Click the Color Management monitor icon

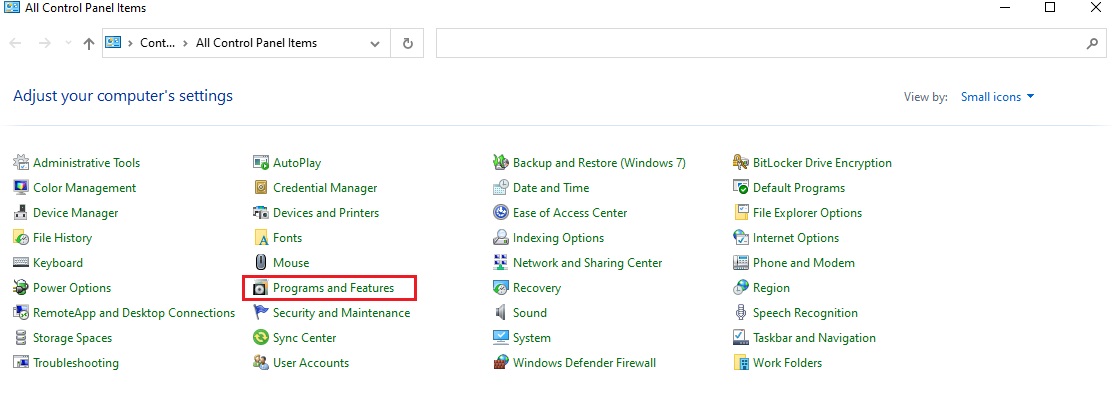pos(21,188)
